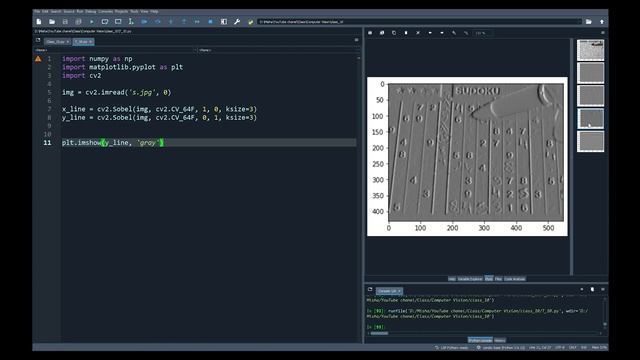Click the Remove plot trash icon
The width and height of the screenshot is (640, 360).
(x=406, y=33)
